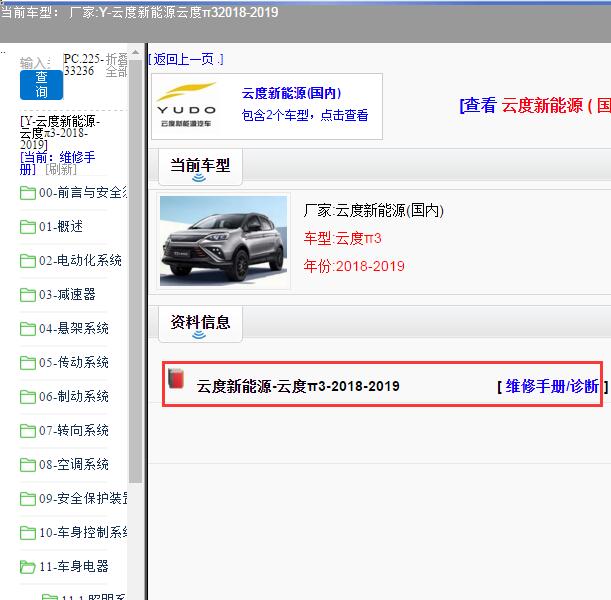Viewport: 611px width, 600px height.
Task: Expand the 08-空调系统 tree item
Action: pyautogui.click(x=74, y=464)
